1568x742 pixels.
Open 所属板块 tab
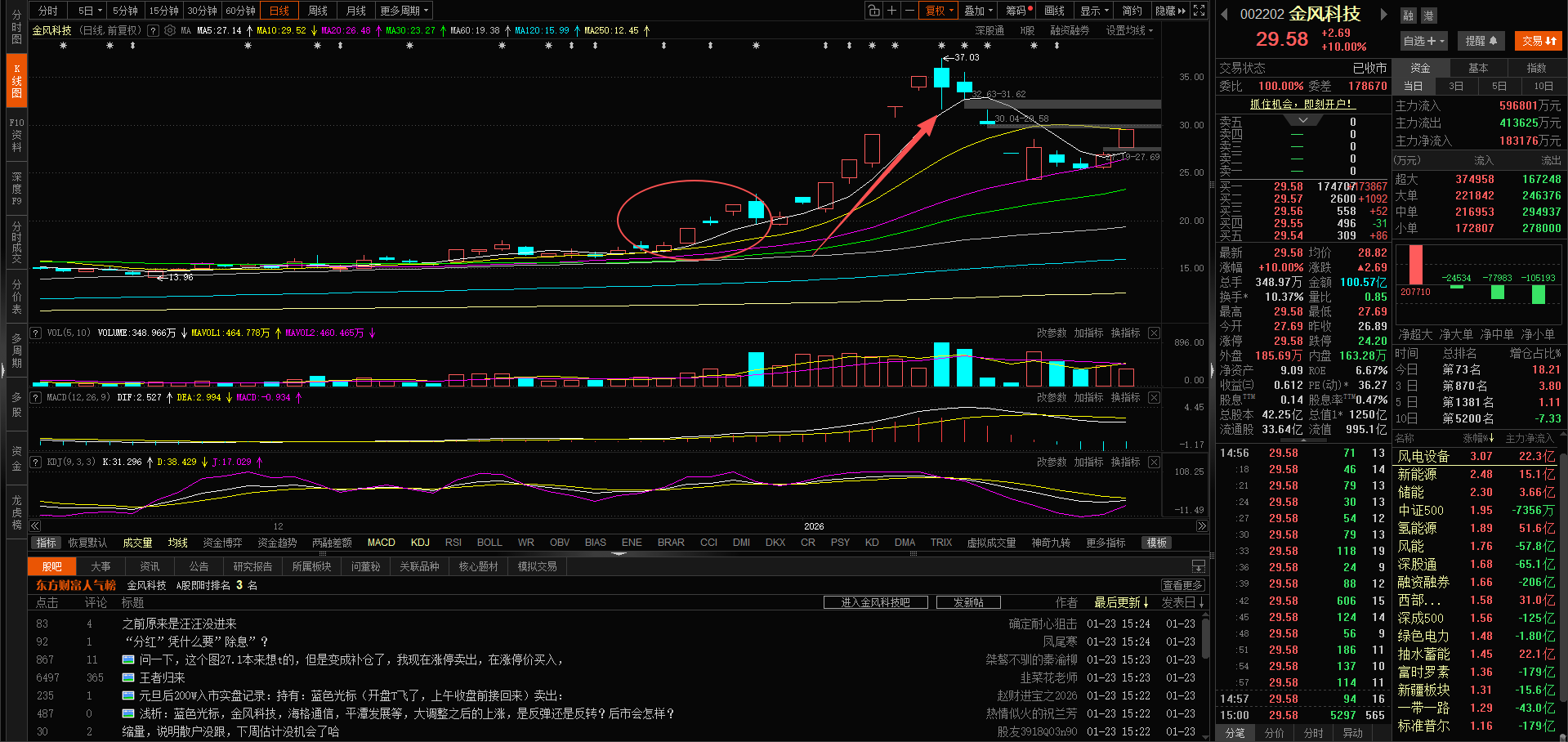click(311, 566)
